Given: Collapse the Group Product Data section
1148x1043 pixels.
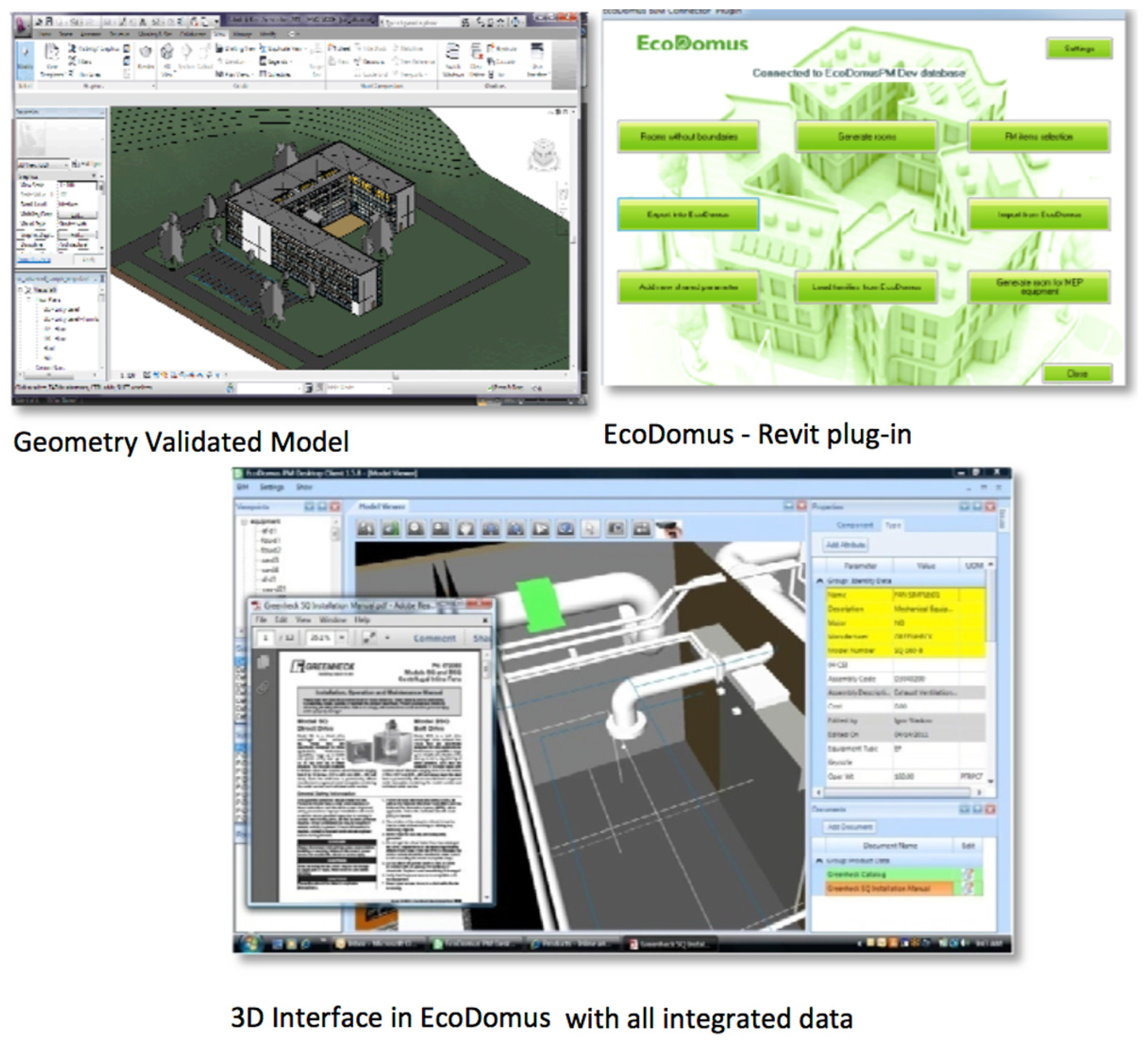Looking at the screenshot, I should (820, 860).
